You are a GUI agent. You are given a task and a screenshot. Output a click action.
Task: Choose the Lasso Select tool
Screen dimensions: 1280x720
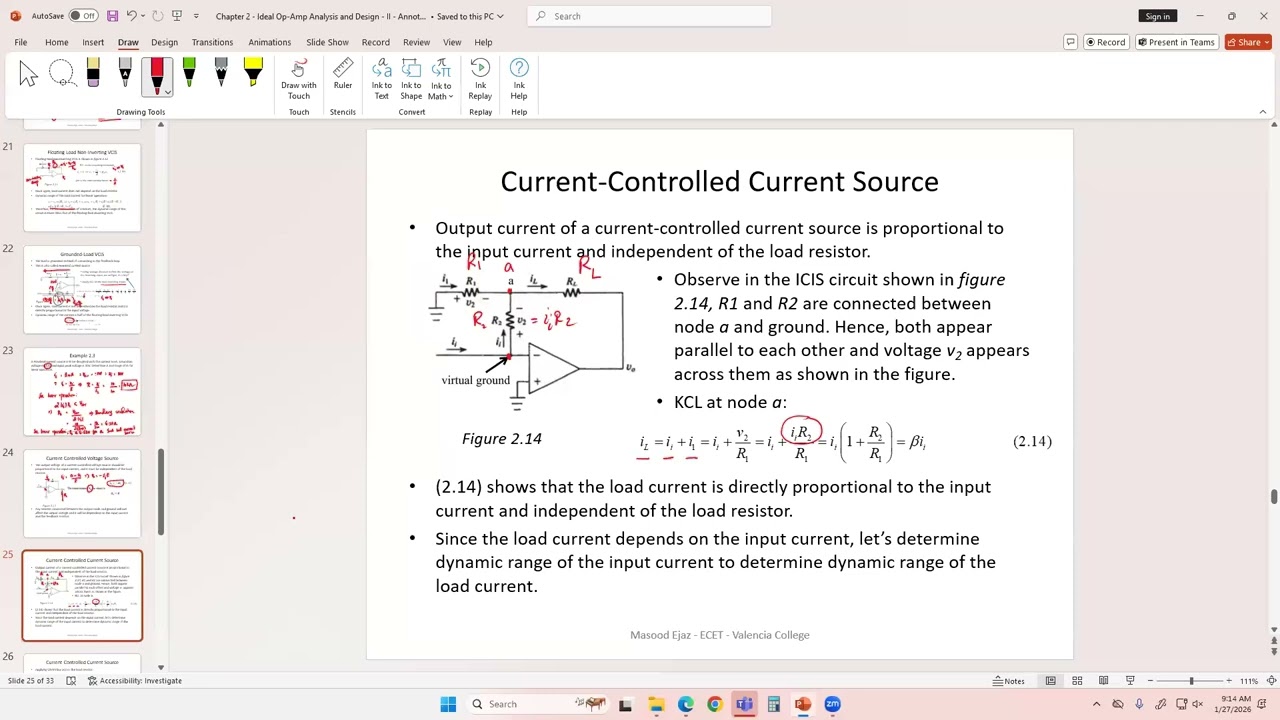(61, 74)
